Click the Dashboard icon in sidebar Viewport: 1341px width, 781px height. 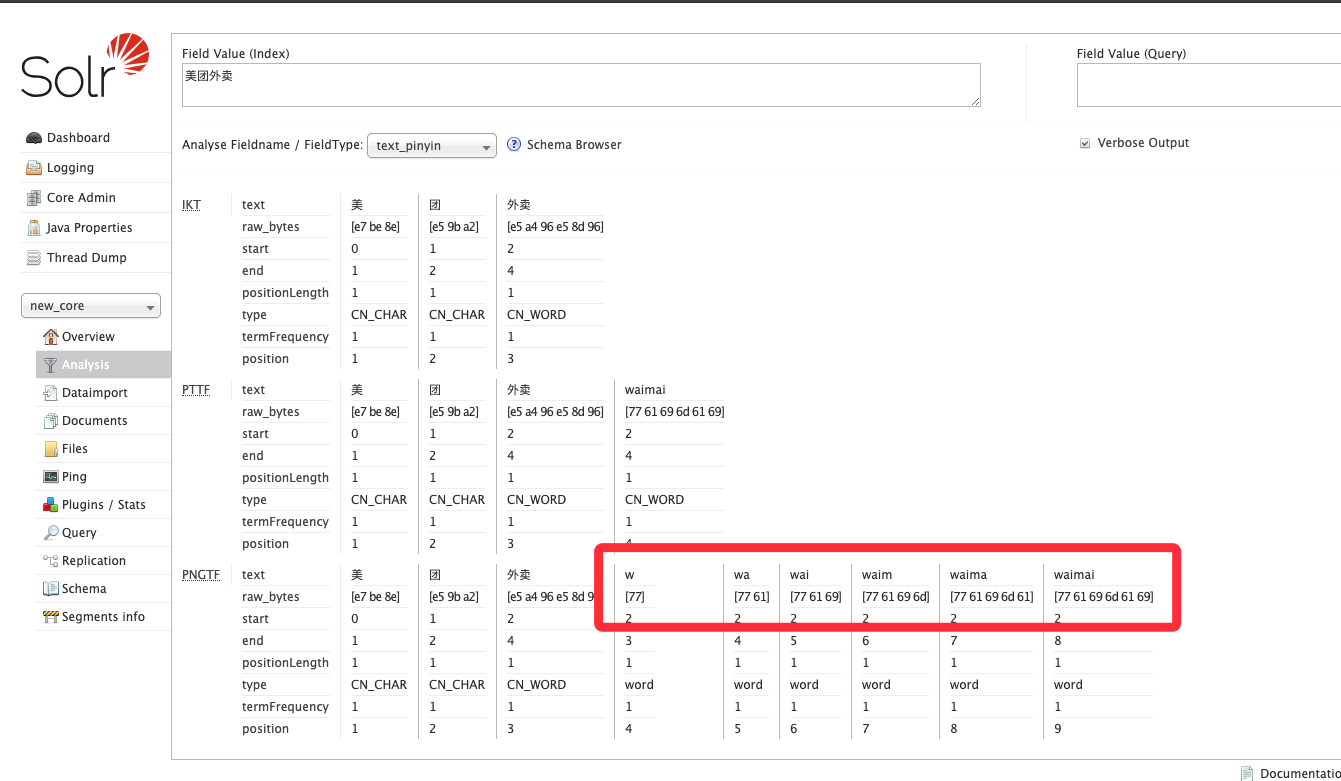[x=34, y=138]
